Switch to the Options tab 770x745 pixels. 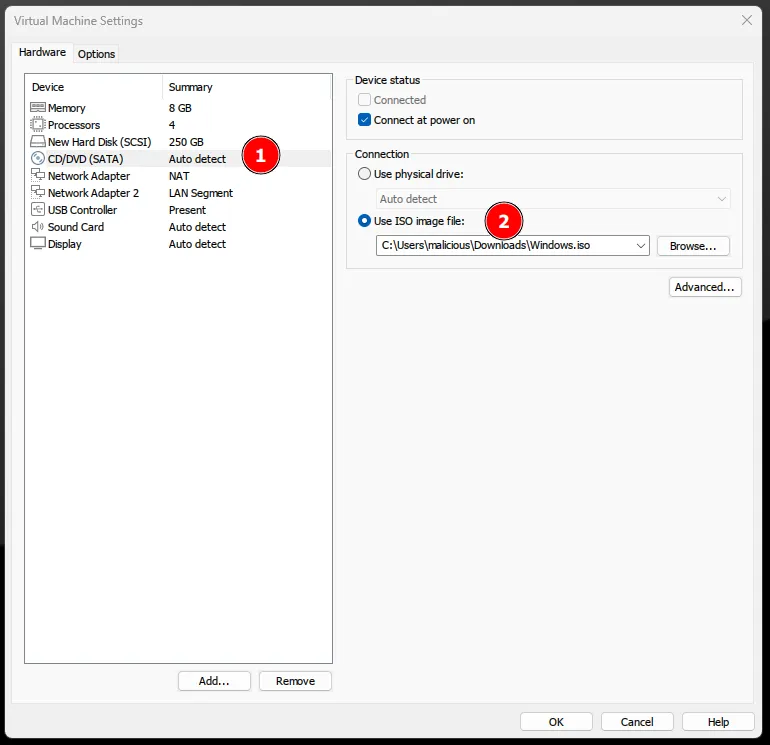96,54
